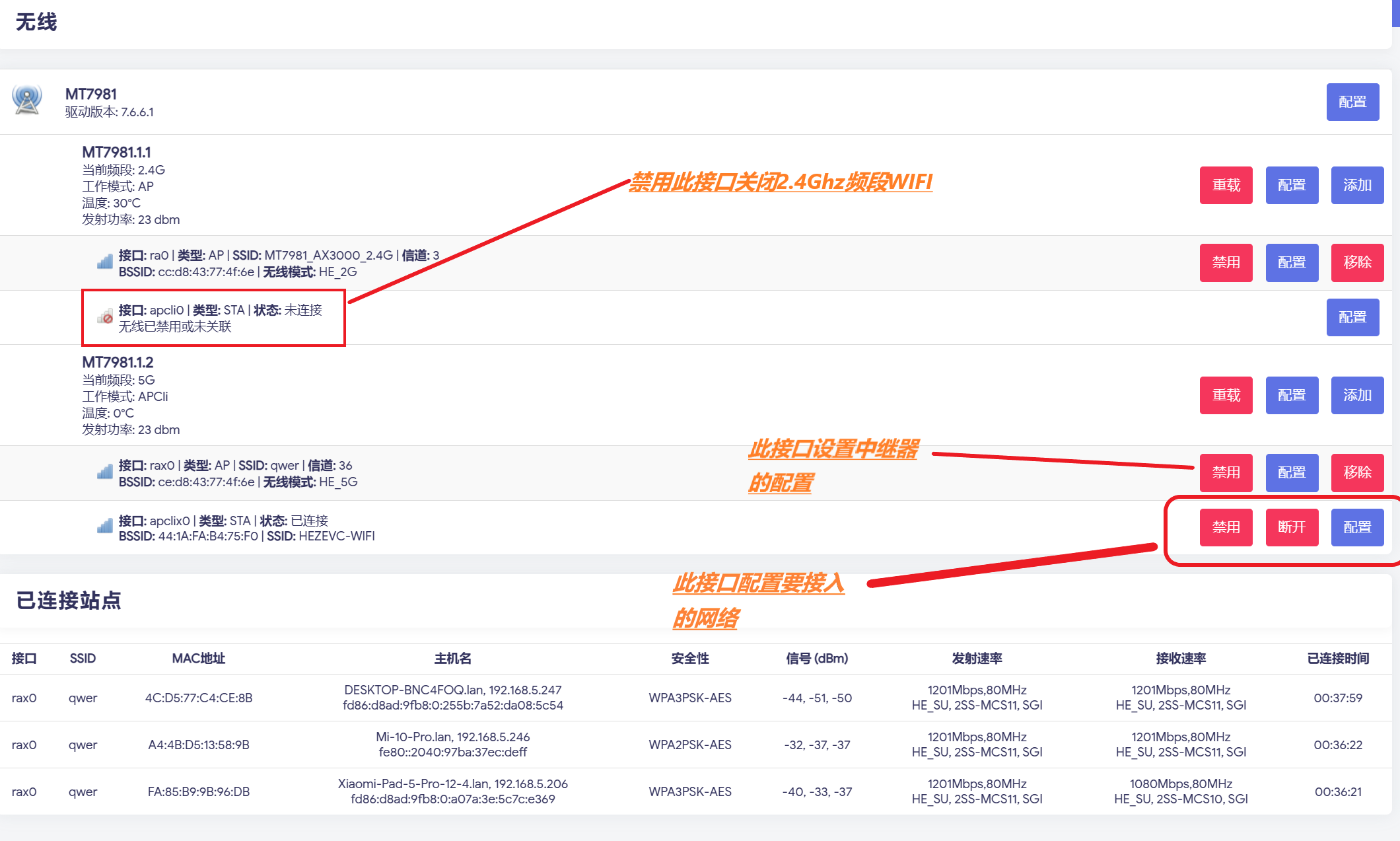Click the WPA2PSK-AES security cell

(x=690, y=745)
